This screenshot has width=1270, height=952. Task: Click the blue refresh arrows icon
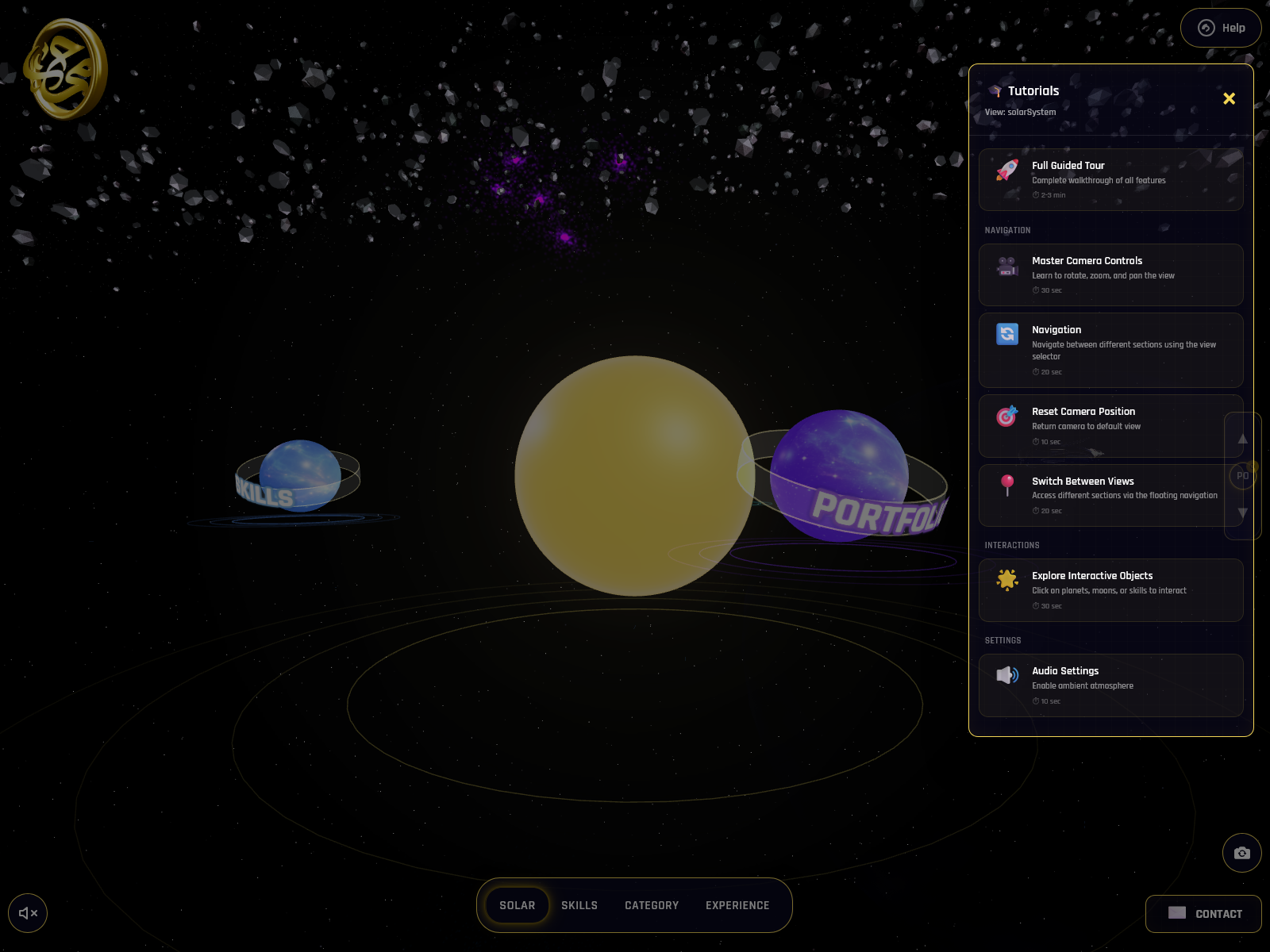[1007, 334]
